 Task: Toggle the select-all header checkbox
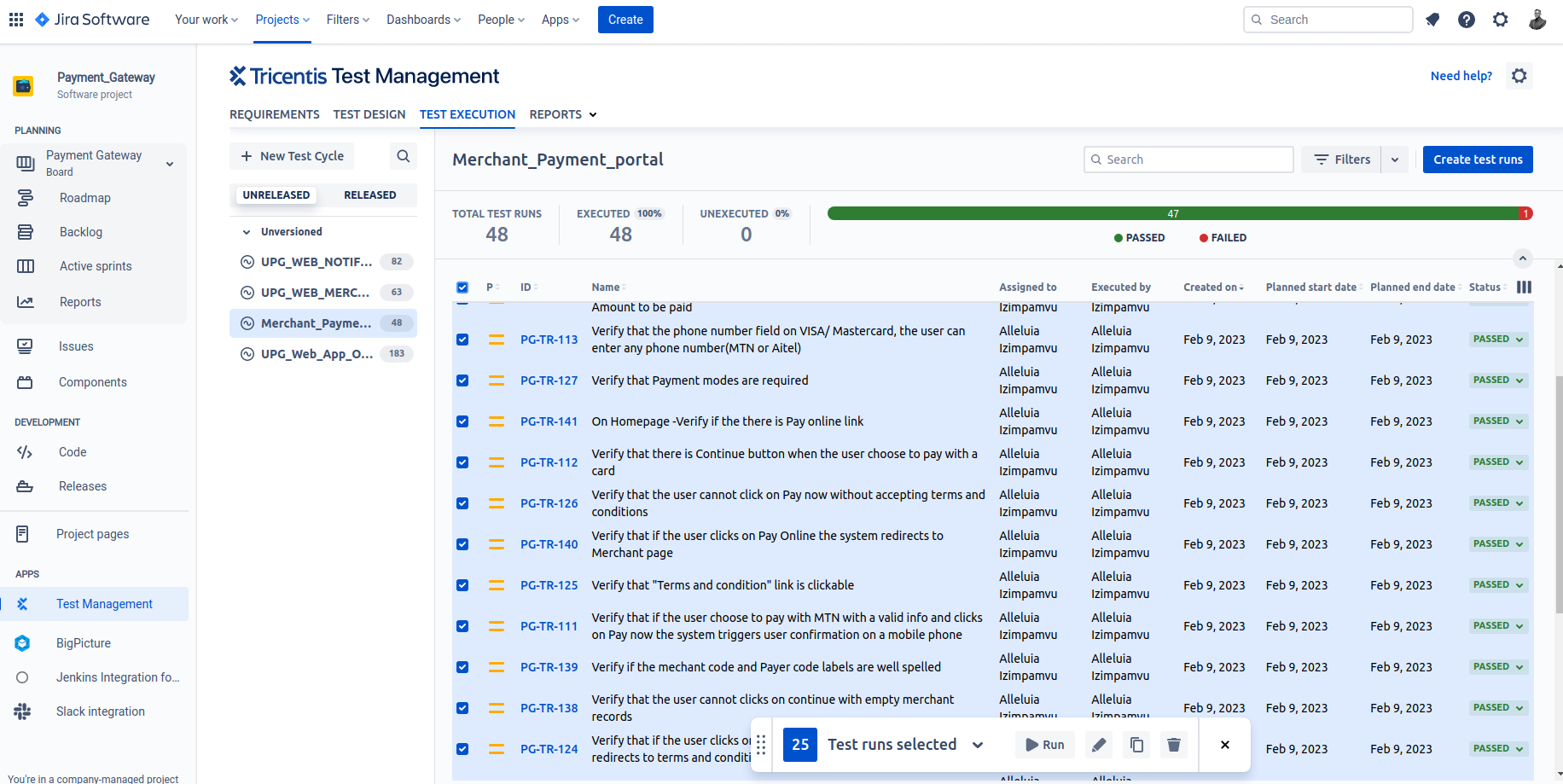pyautogui.click(x=462, y=287)
